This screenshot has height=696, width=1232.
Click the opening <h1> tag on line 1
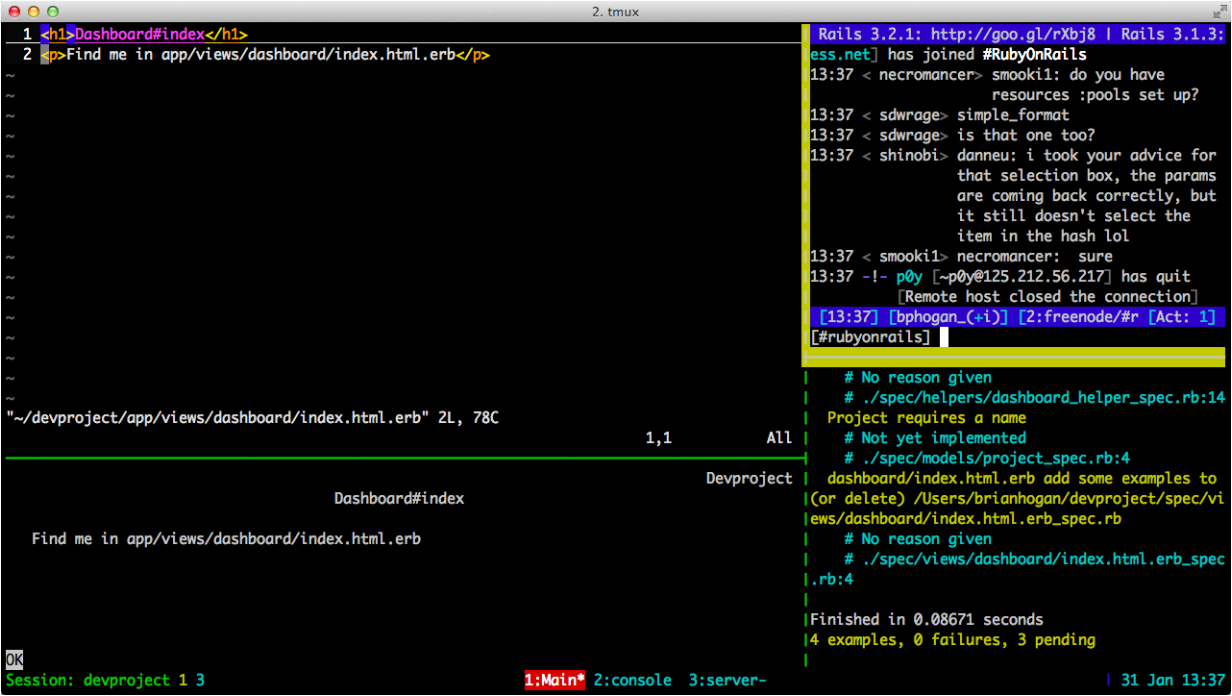(57, 35)
